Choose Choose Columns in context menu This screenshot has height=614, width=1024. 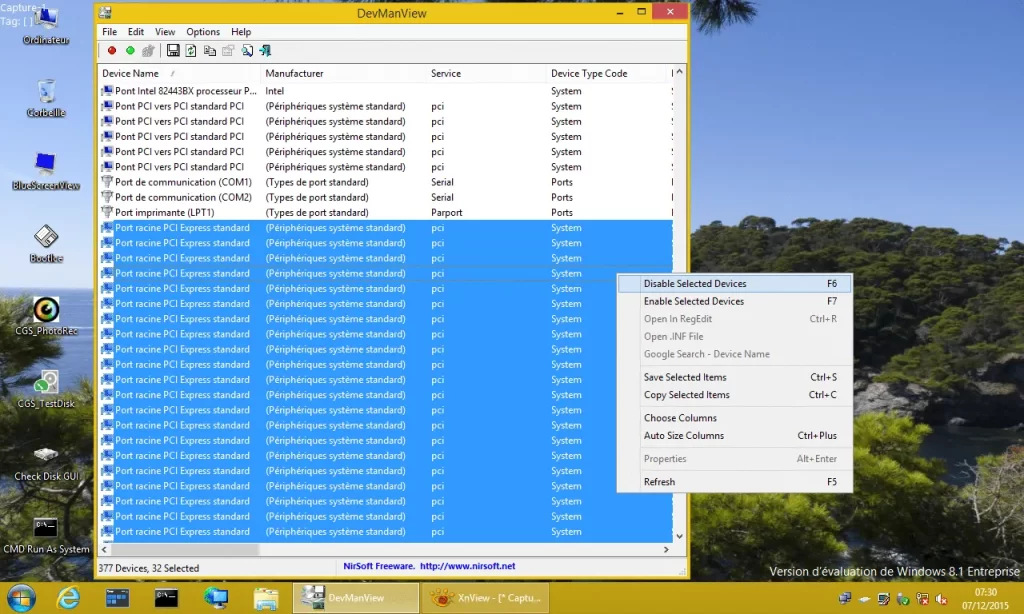pyautogui.click(x=735, y=417)
